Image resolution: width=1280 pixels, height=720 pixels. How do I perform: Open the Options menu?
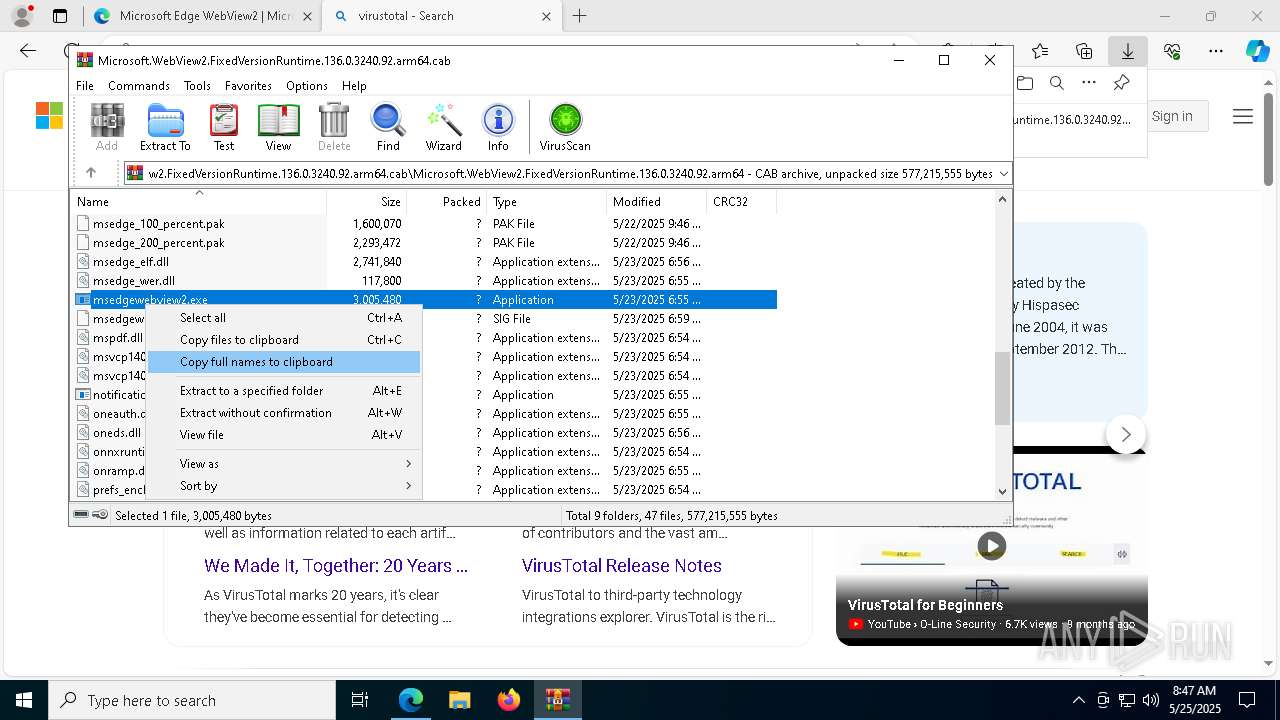point(307,86)
